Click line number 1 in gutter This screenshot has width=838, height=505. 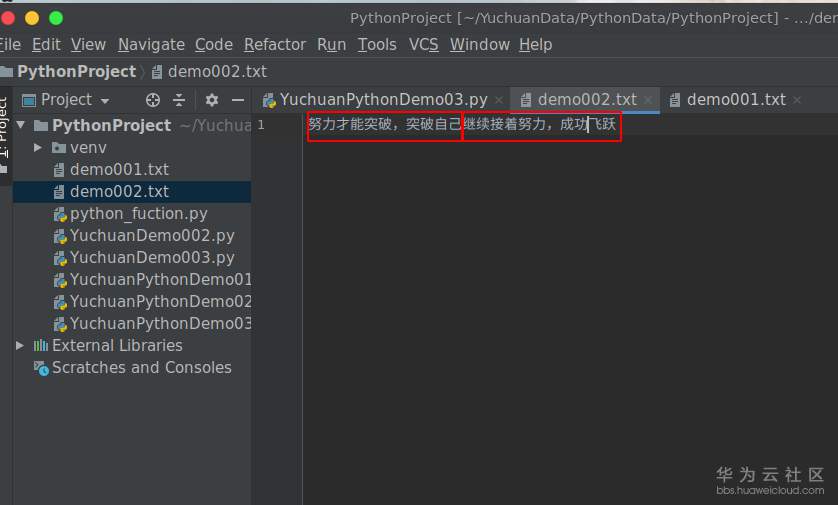pyautogui.click(x=261, y=125)
